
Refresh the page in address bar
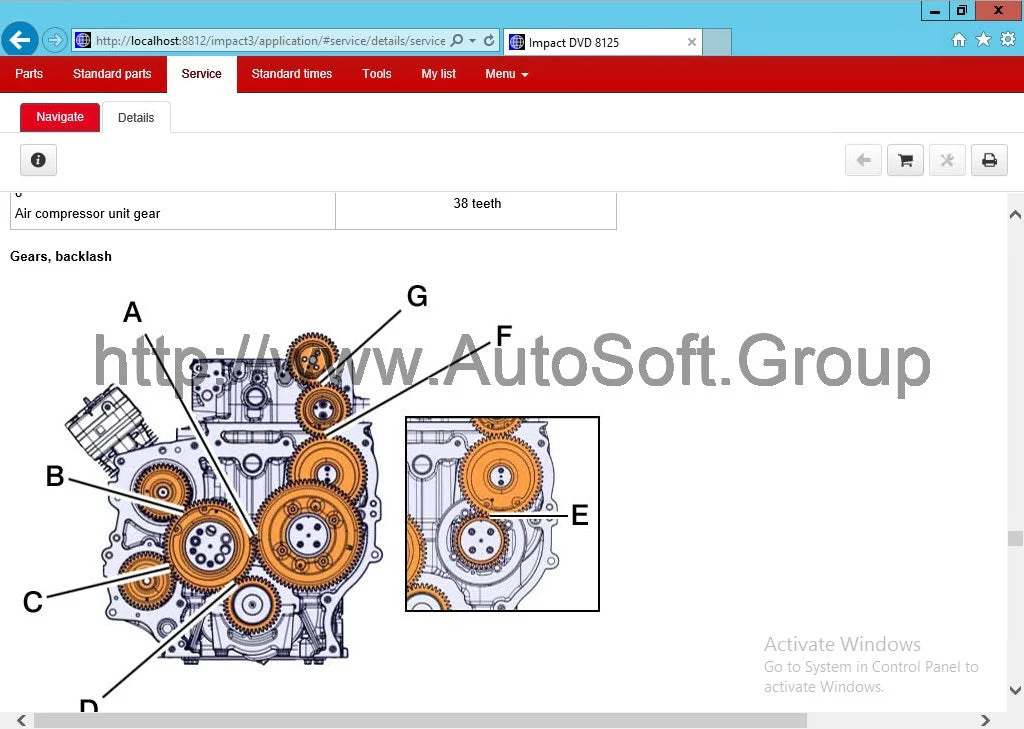tap(489, 41)
